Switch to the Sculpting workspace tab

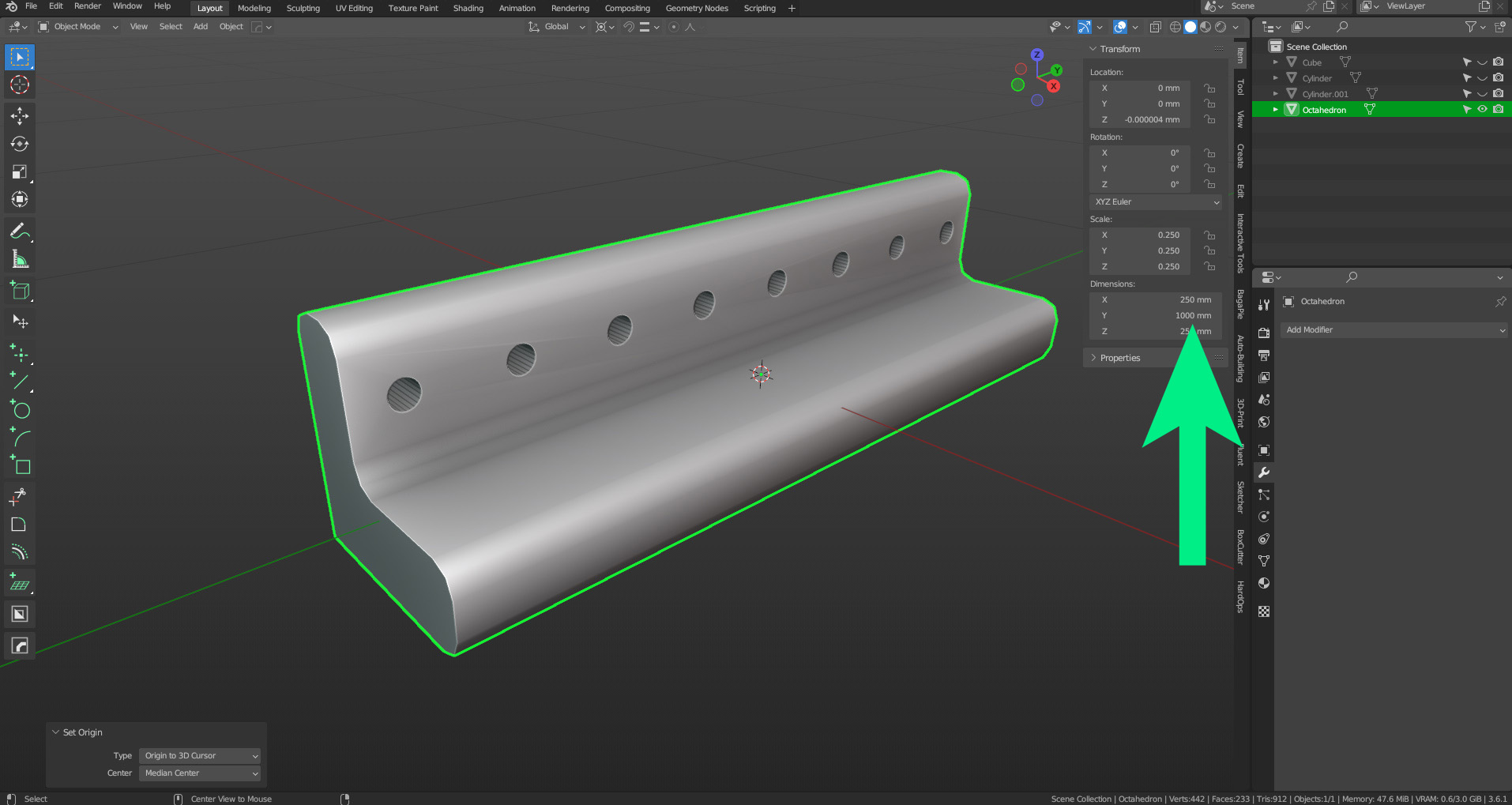pyautogui.click(x=303, y=8)
